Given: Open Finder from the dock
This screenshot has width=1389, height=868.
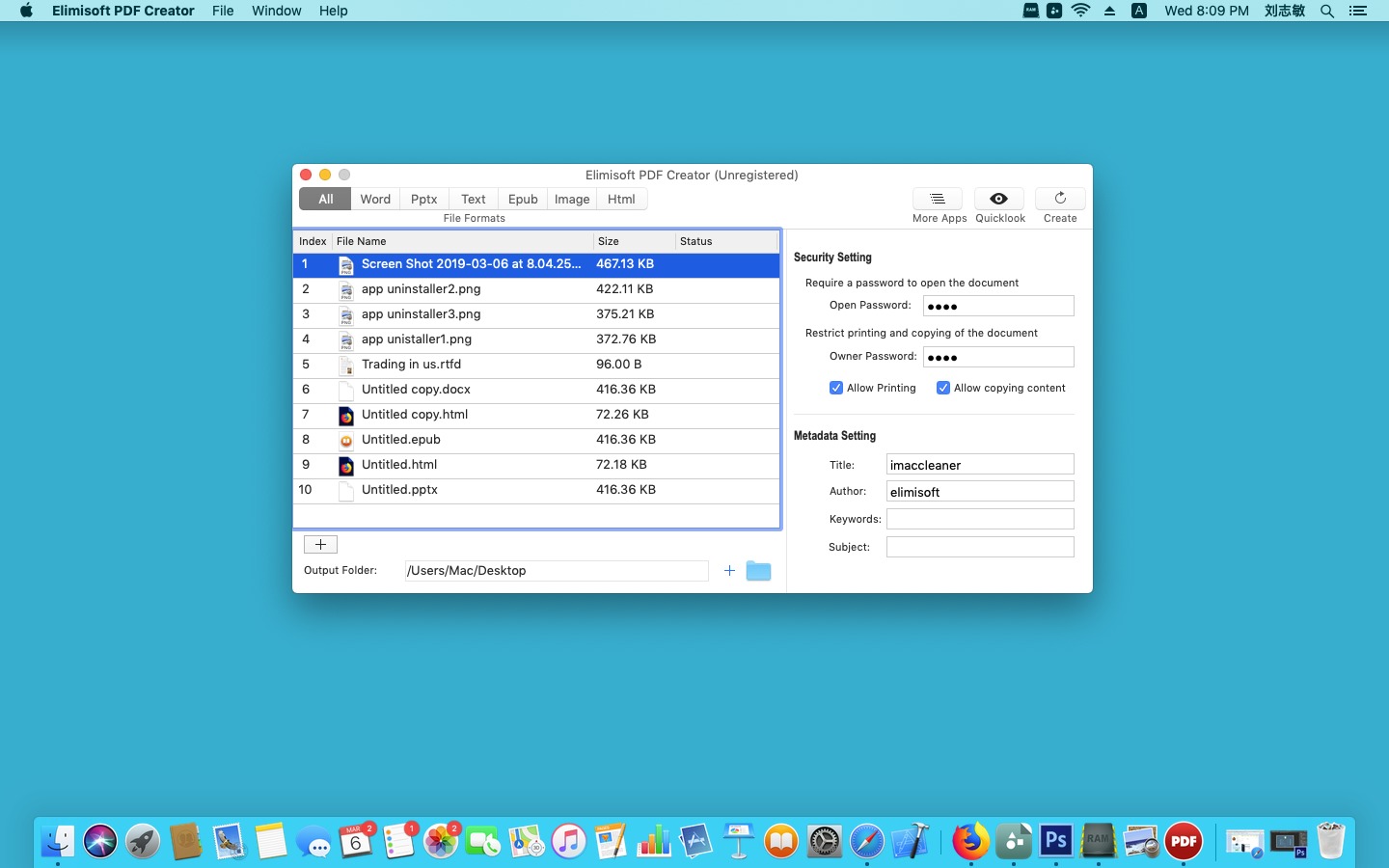Looking at the screenshot, I should (58, 841).
